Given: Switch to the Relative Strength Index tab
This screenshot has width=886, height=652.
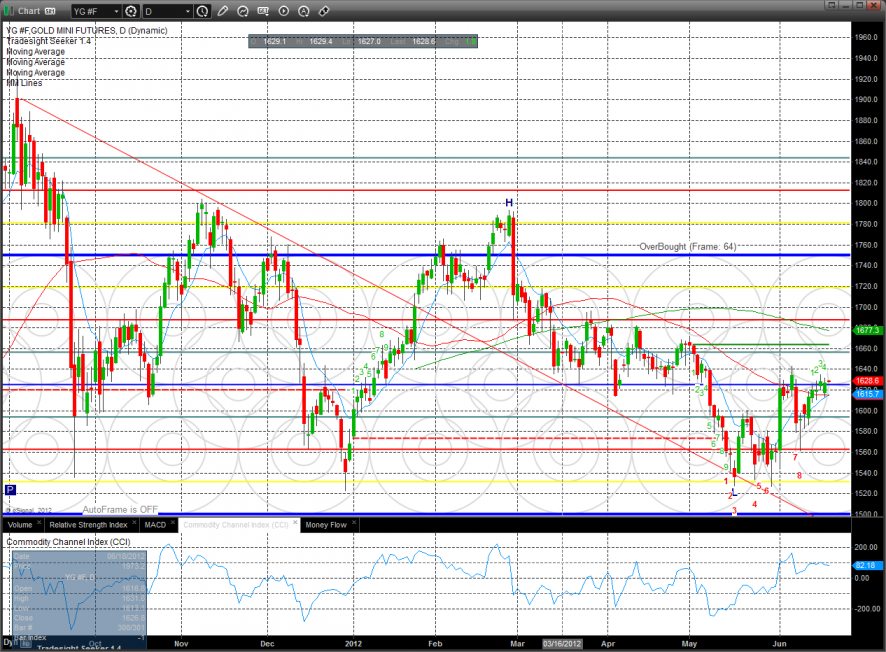Looking at the screenshot, I should [88, 524].
